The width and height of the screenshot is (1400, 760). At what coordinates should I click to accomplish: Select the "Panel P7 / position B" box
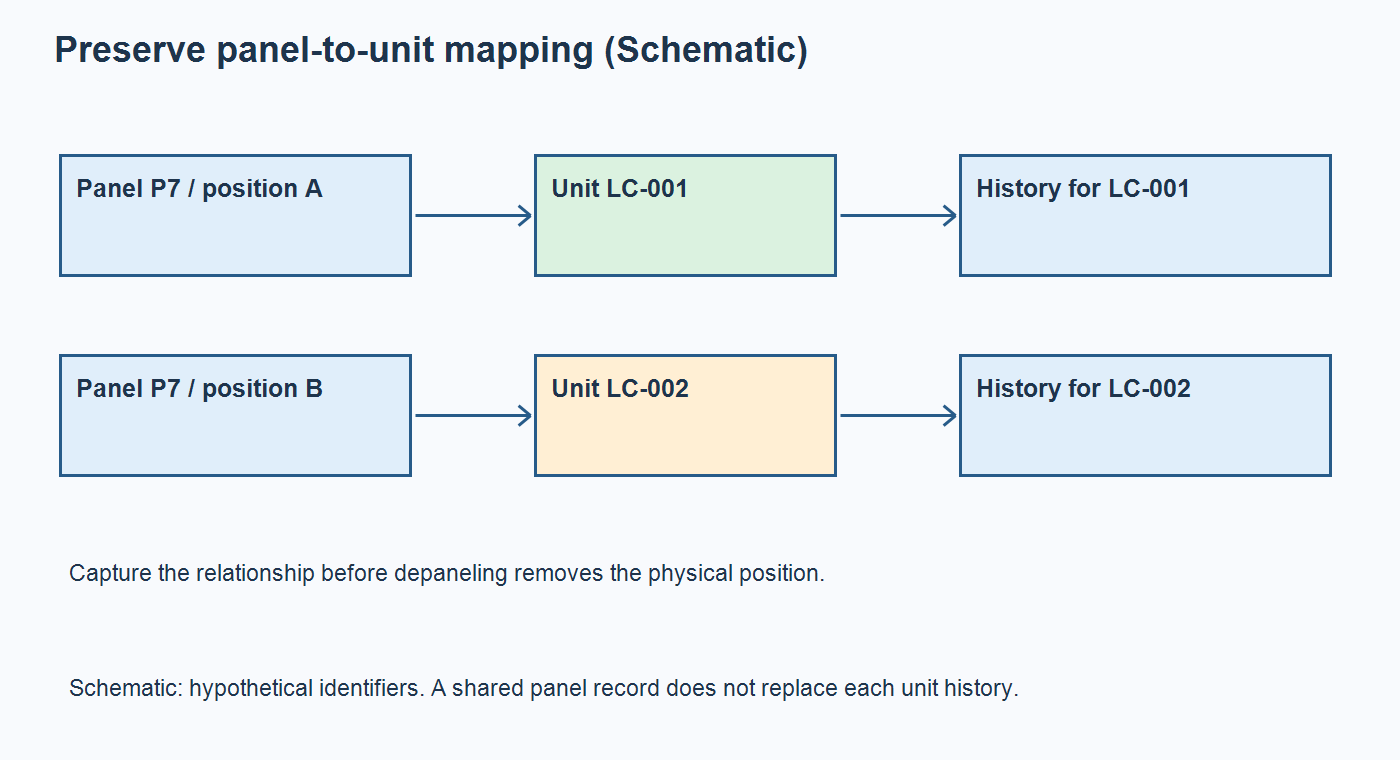tap(235, 415)
